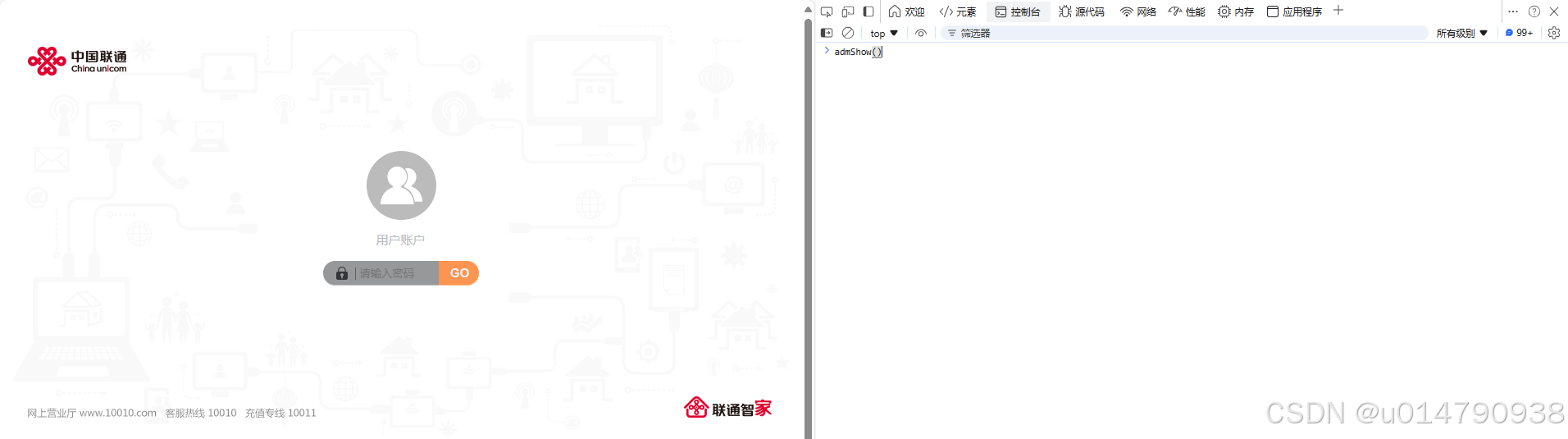Close the DevTools panel
The image size is (1568, 439).
[1554, 11]
